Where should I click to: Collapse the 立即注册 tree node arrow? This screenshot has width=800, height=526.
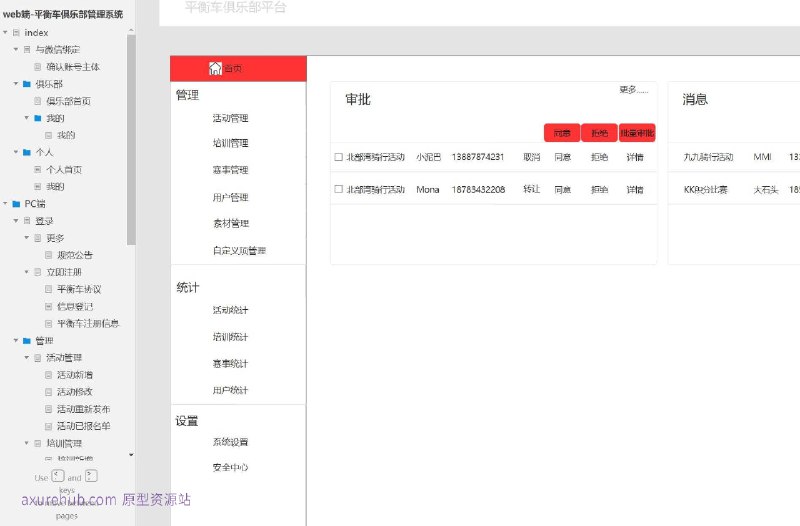point(27,272)
